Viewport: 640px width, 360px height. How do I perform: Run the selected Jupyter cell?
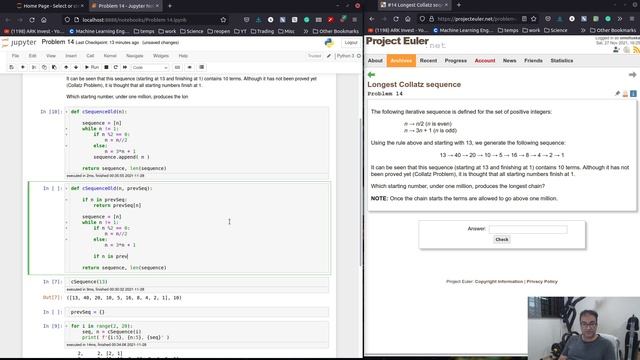[x=92, y=67]
